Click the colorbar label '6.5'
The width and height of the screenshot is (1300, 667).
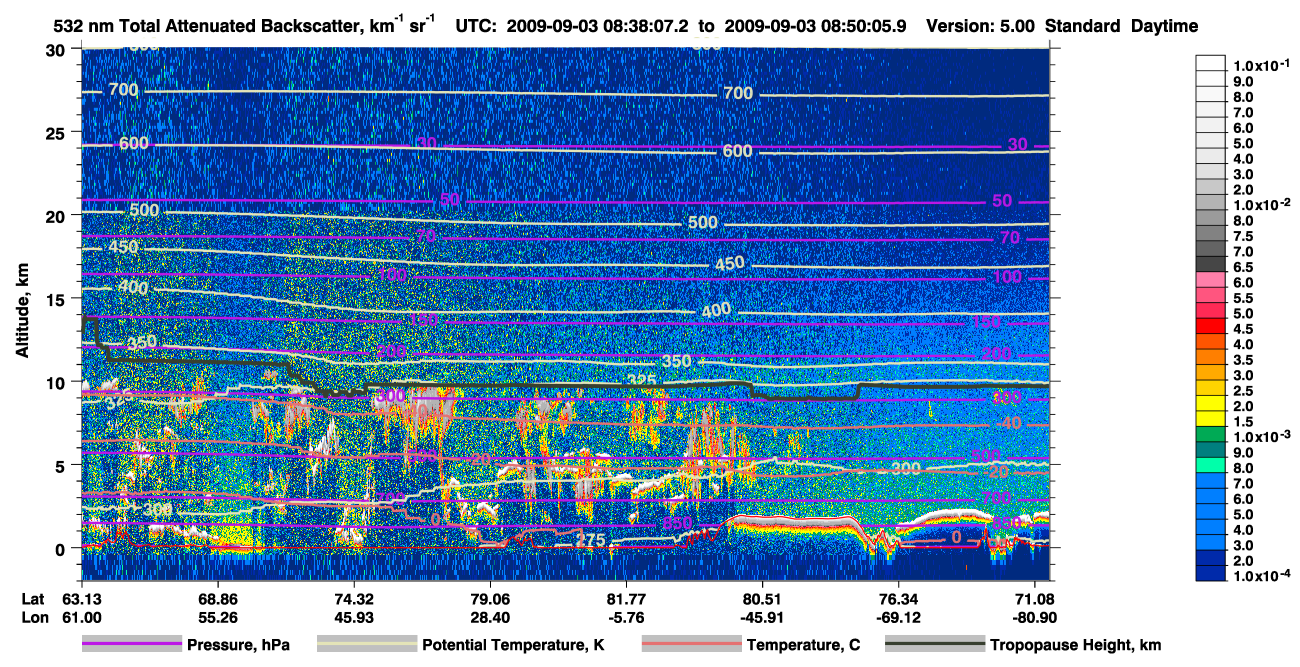1243,267
